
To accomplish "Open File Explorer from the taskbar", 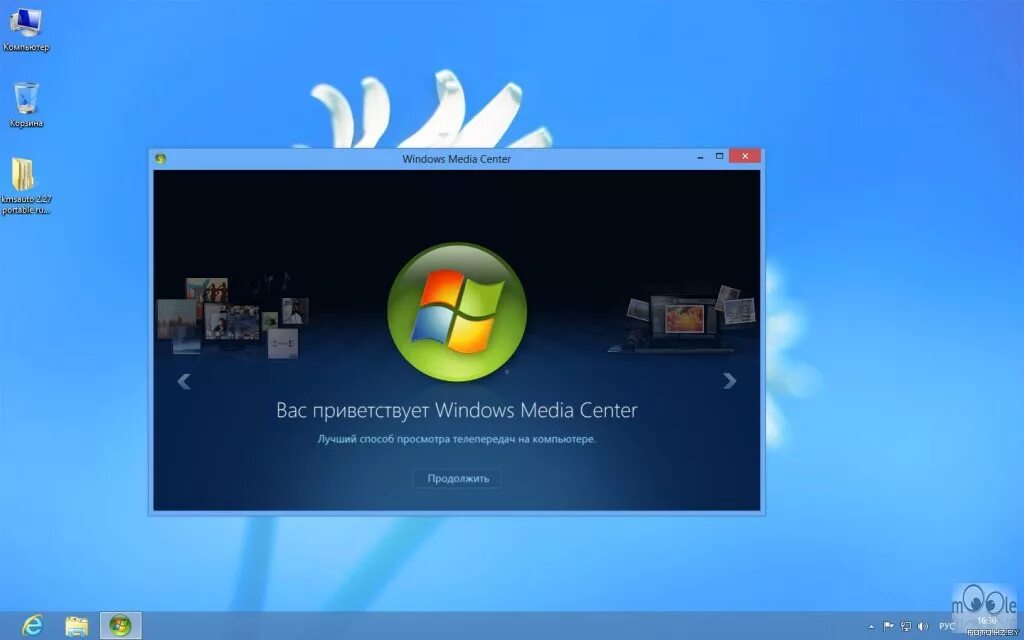I will coord(76,626).
